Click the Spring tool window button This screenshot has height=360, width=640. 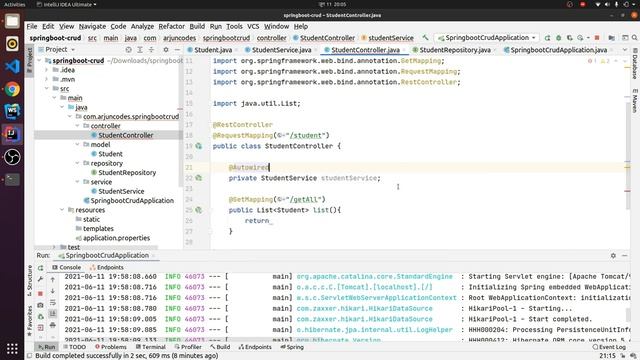click(292, 347)
